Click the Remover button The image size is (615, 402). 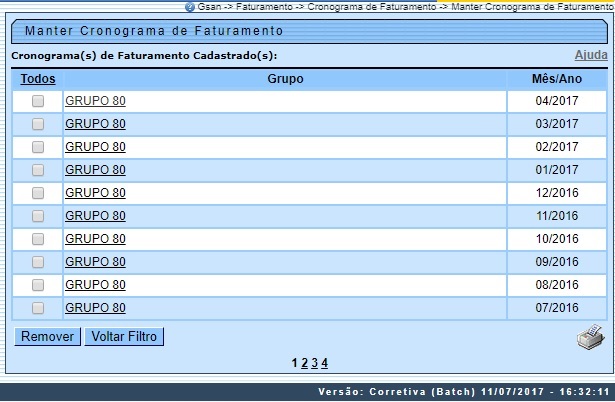point(47,337)
